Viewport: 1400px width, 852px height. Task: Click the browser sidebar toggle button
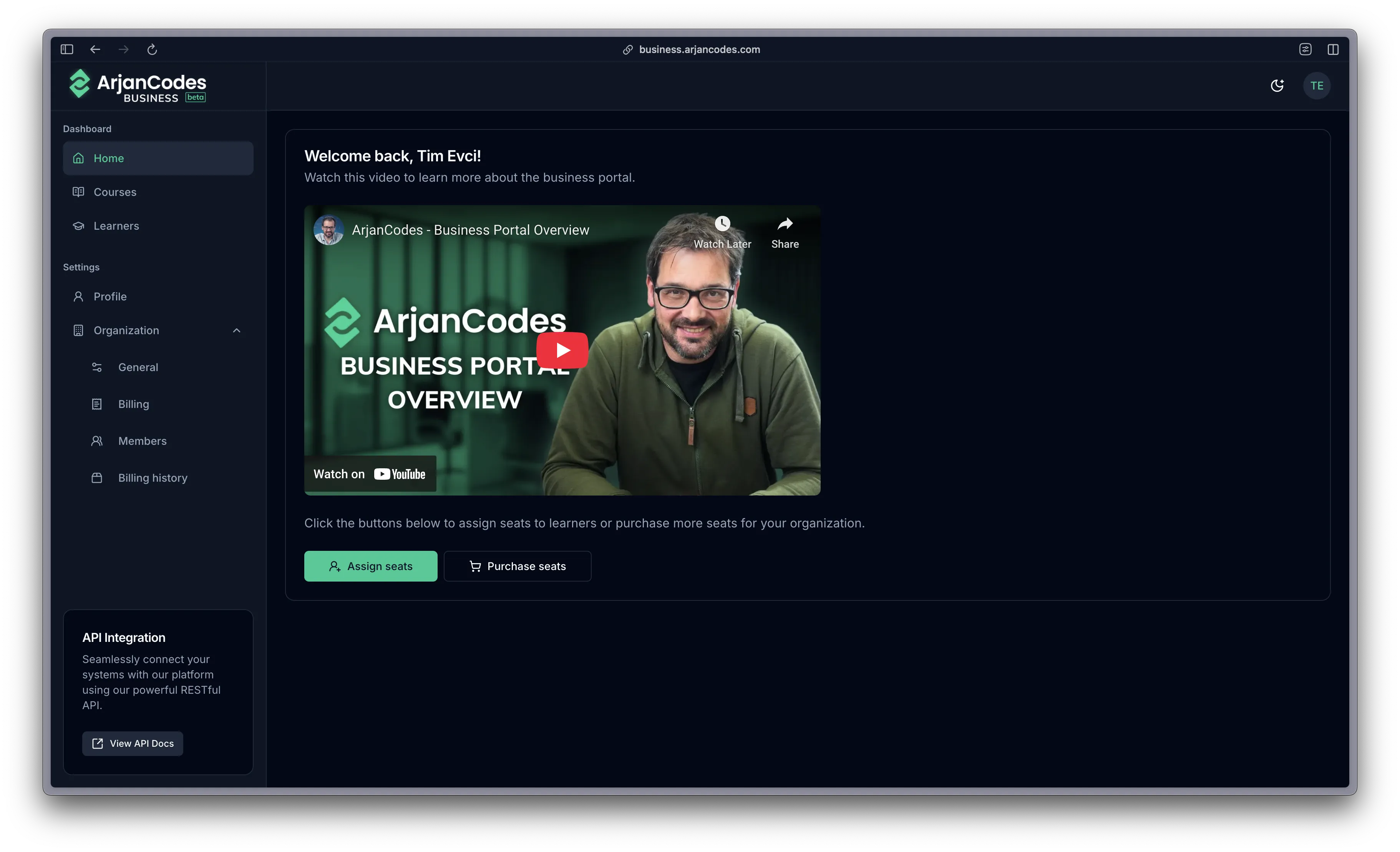(x=66, y=50)
